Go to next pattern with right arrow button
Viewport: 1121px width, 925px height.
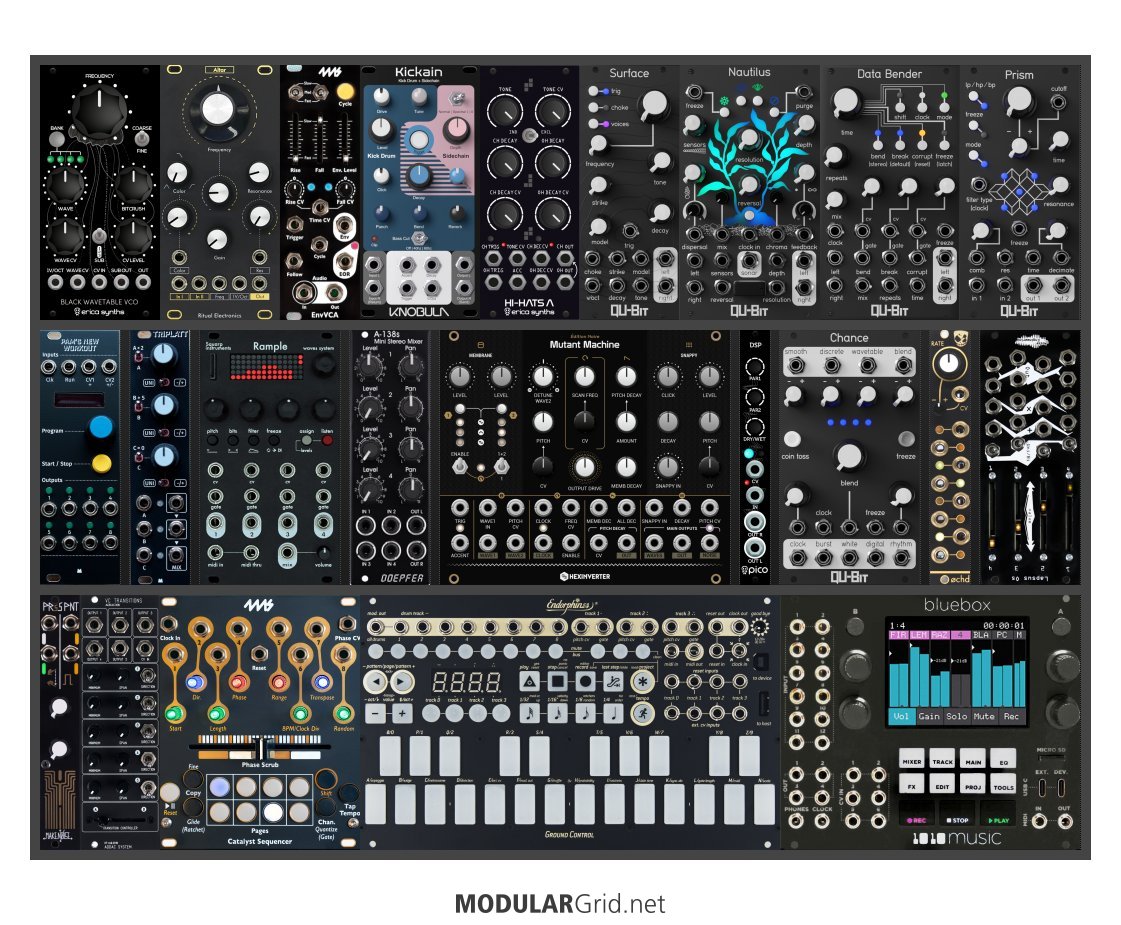coord(403,681)
